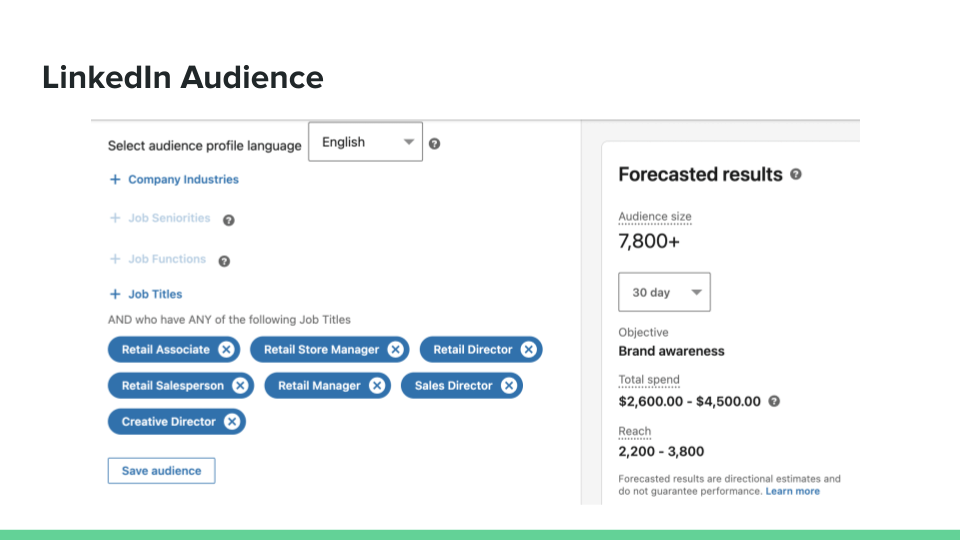
Task: Open the 30 day forecast dropdown
Action: 664,293
